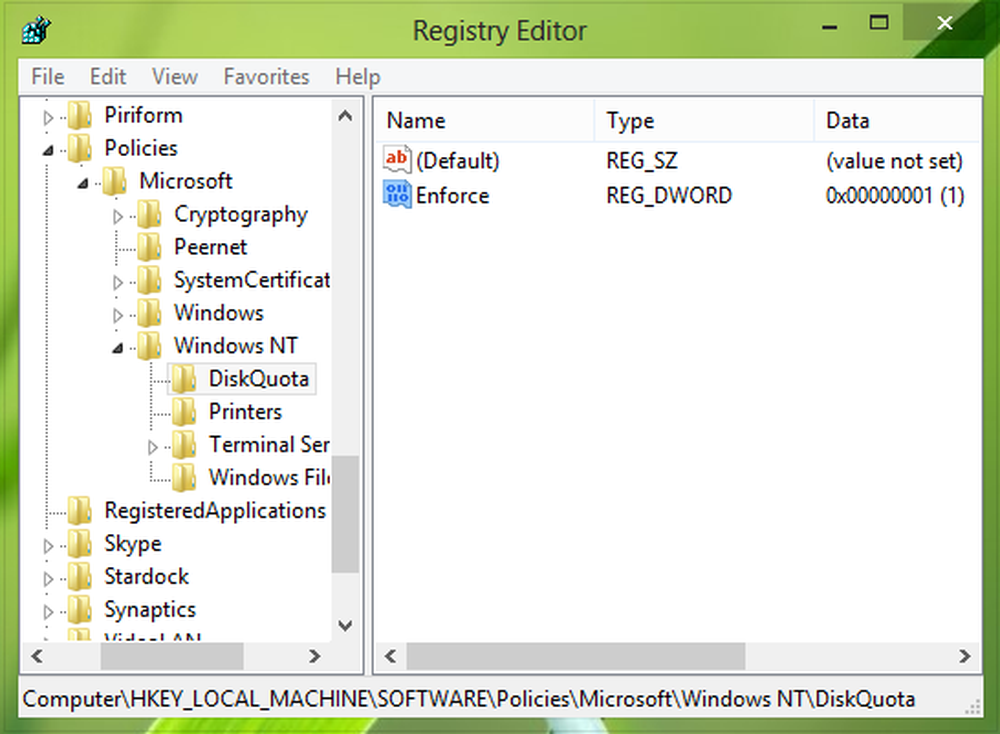Click the tree pane scroll down arrow
The height and width of the screenshot is (734, 1000).
(345, 626)
